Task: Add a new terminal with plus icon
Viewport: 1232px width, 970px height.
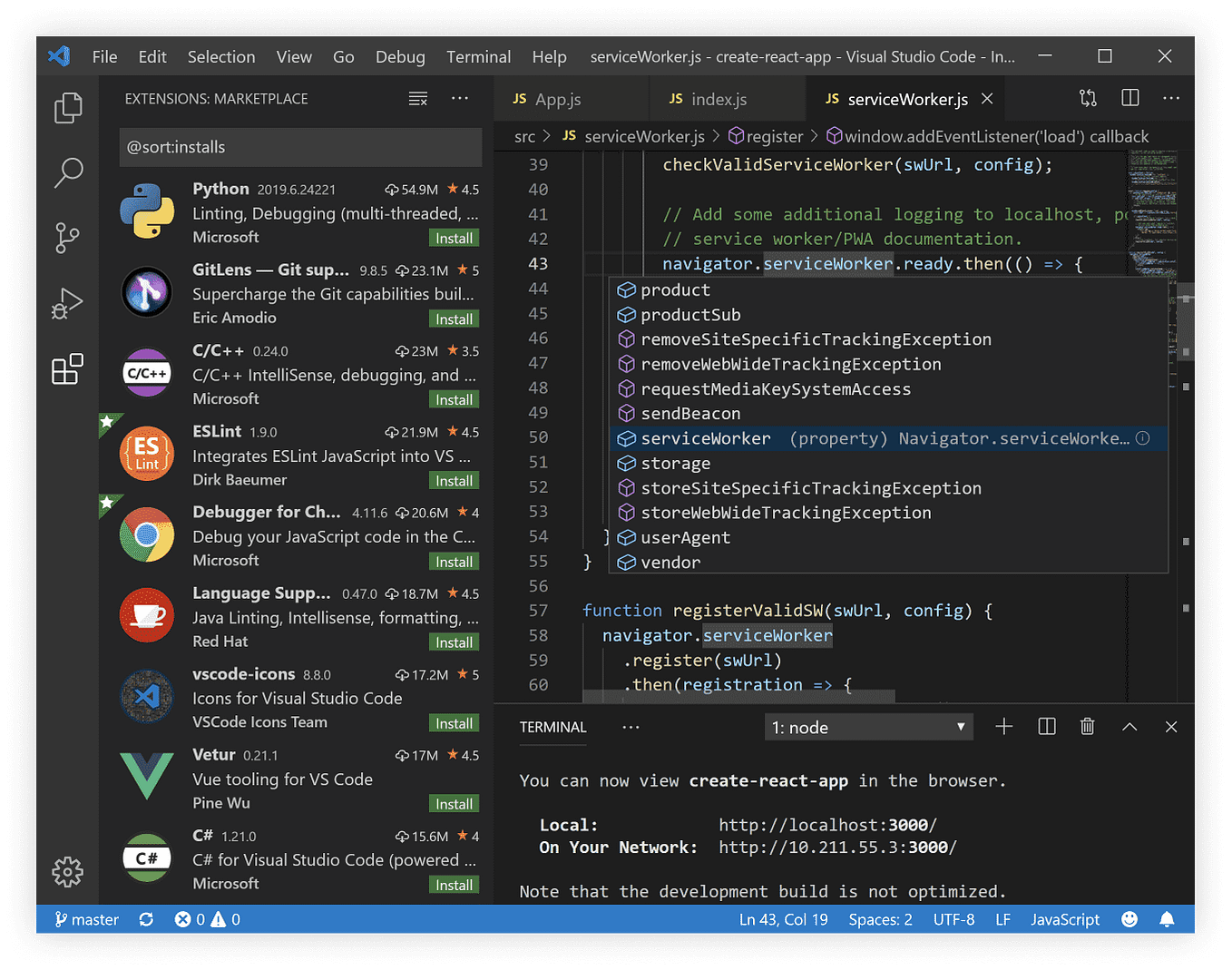Action: click(1004, 727)
